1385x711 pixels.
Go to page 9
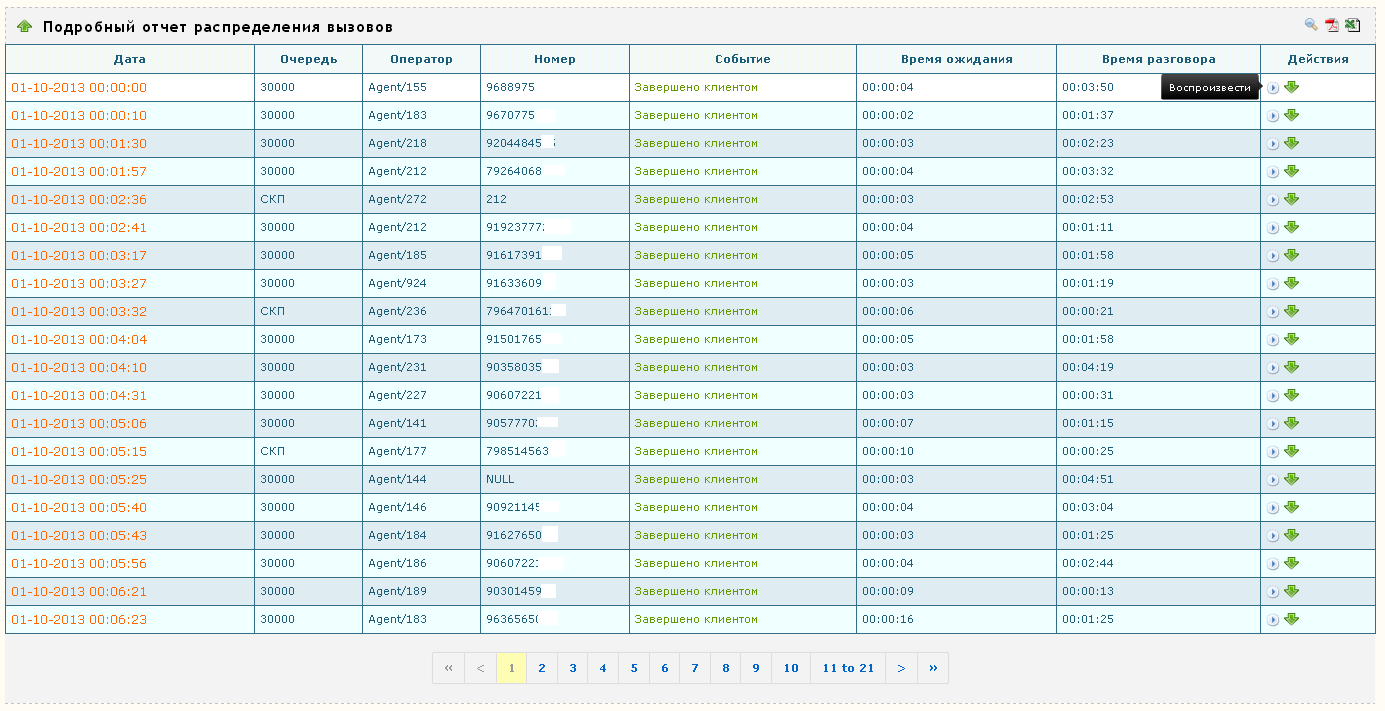coord(756,668)
